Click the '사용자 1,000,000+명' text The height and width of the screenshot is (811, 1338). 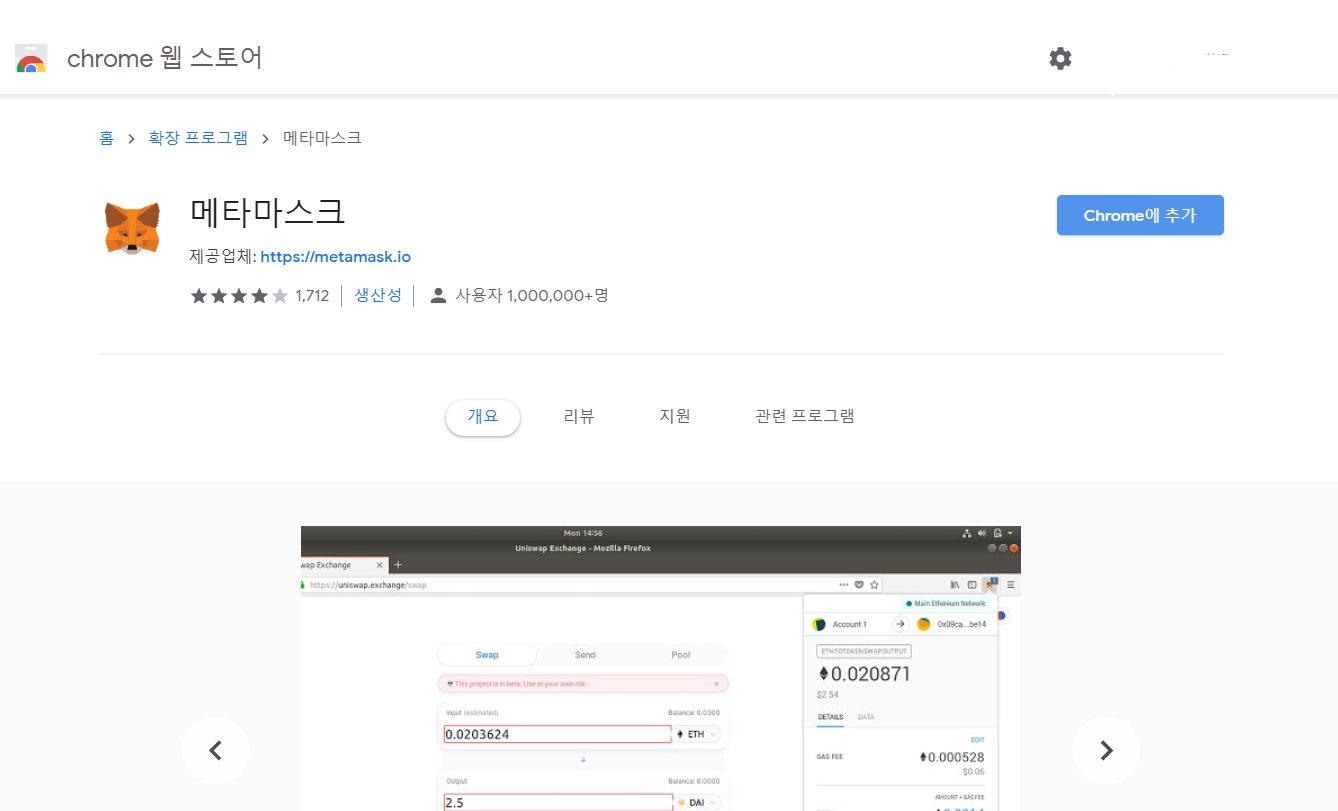[532, 296]
